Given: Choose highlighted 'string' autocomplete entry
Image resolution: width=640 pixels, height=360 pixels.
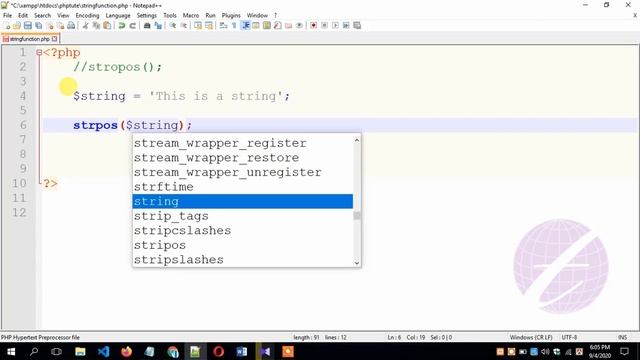Looking at the screenshot, I should pyautogui.click(x=242, y=202).
